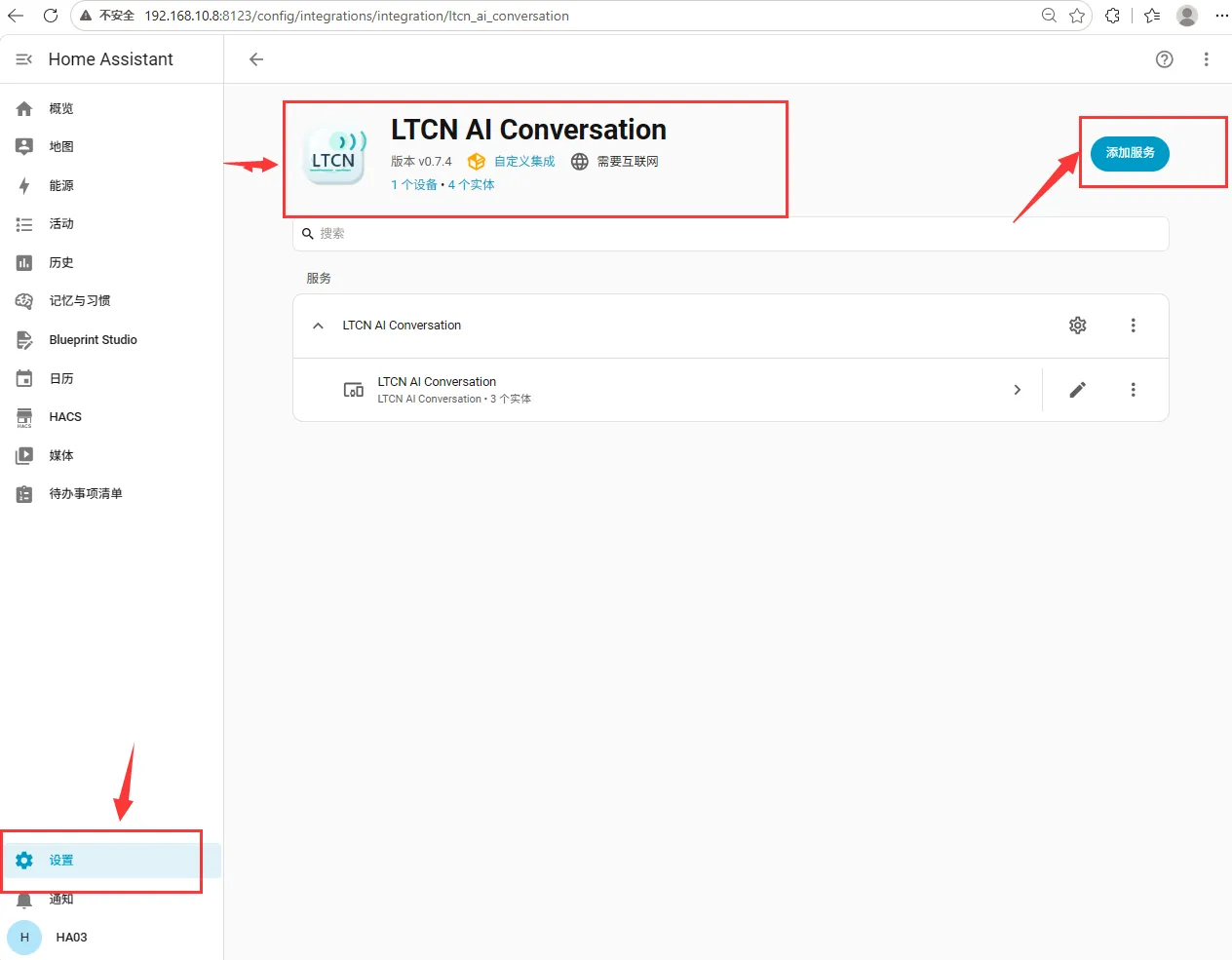Click the LTCN integration logo
Screen dimensions: 1232x960
coord(334,158)
